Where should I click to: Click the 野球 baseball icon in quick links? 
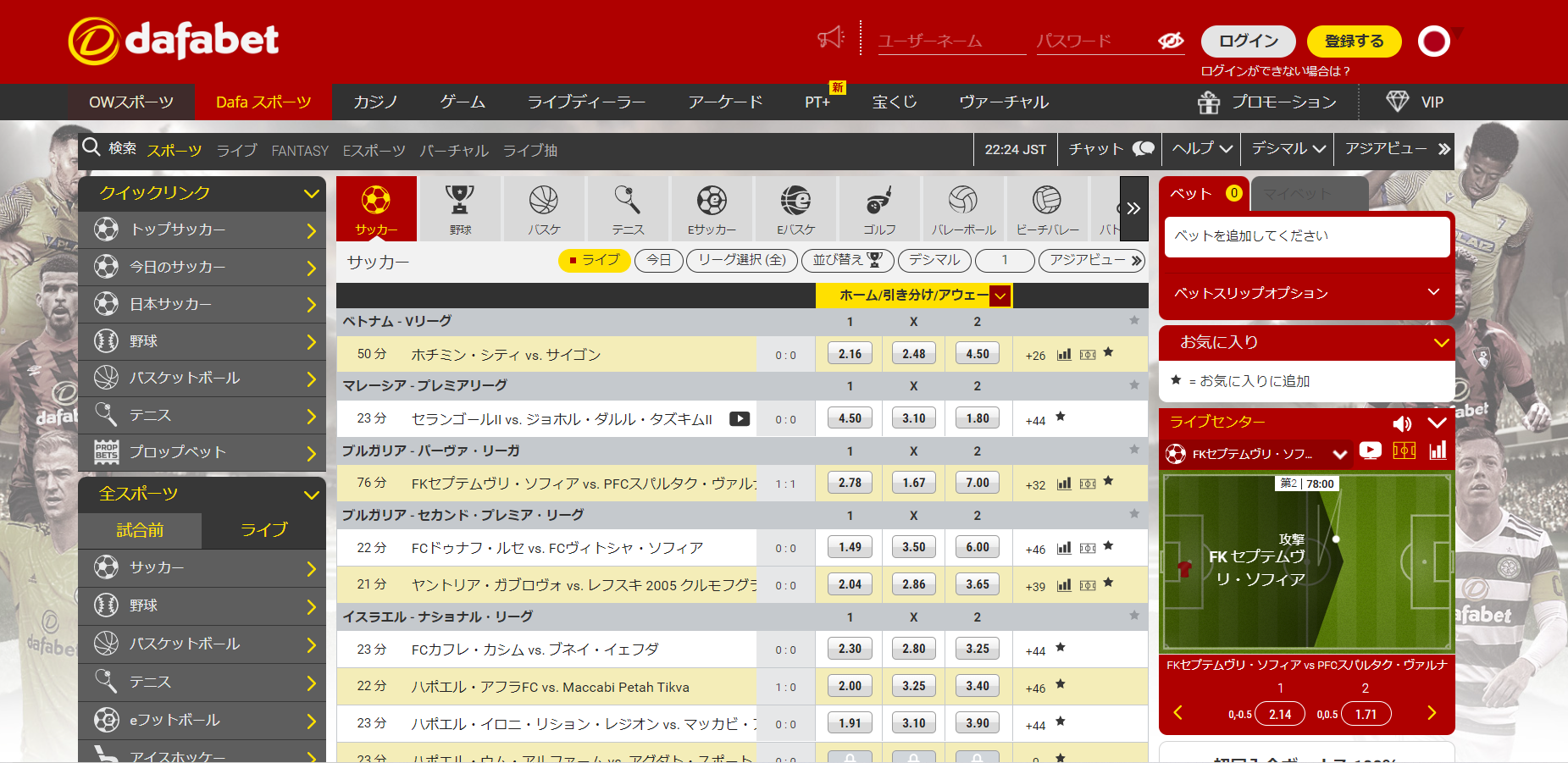[106, 340]
